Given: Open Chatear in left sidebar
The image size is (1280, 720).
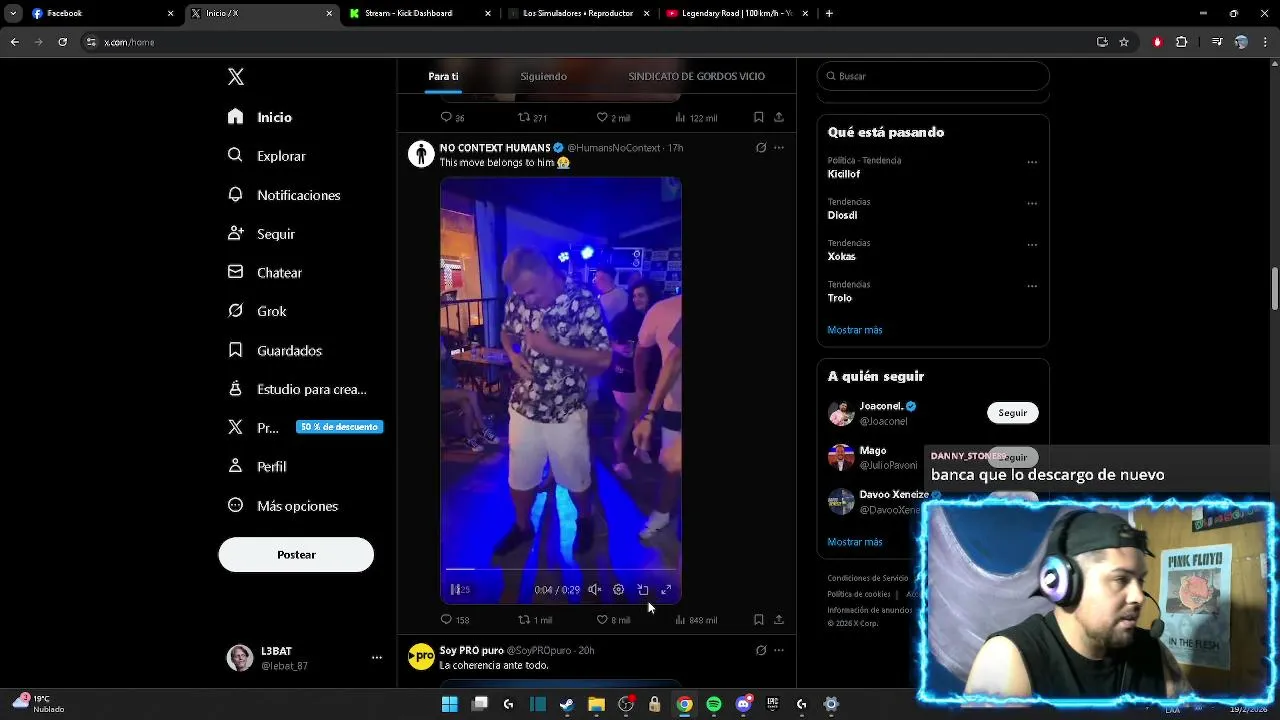Looking at the screenshot, I should [x=265, y=272].
